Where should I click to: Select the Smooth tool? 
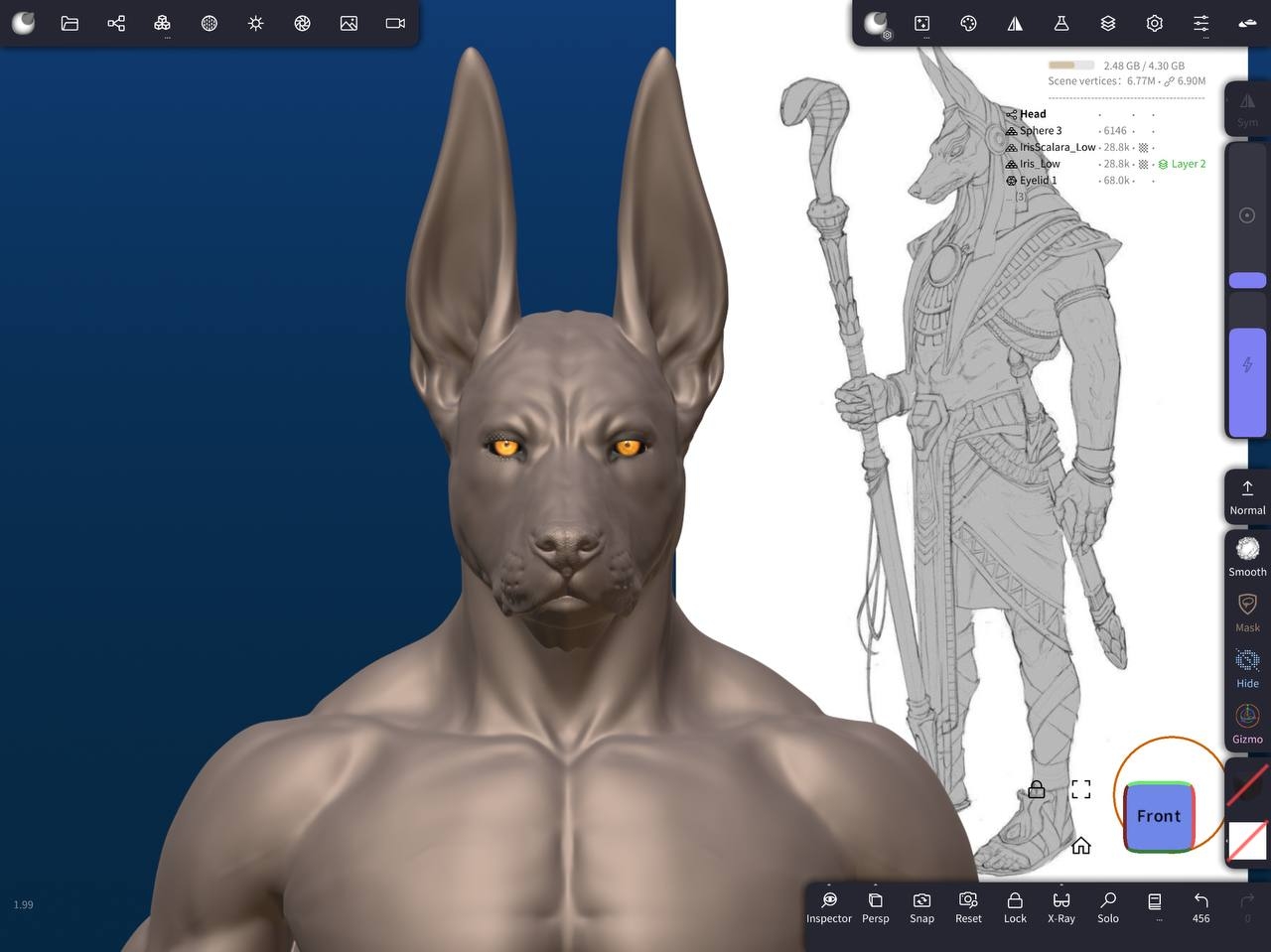[1247, 556]
